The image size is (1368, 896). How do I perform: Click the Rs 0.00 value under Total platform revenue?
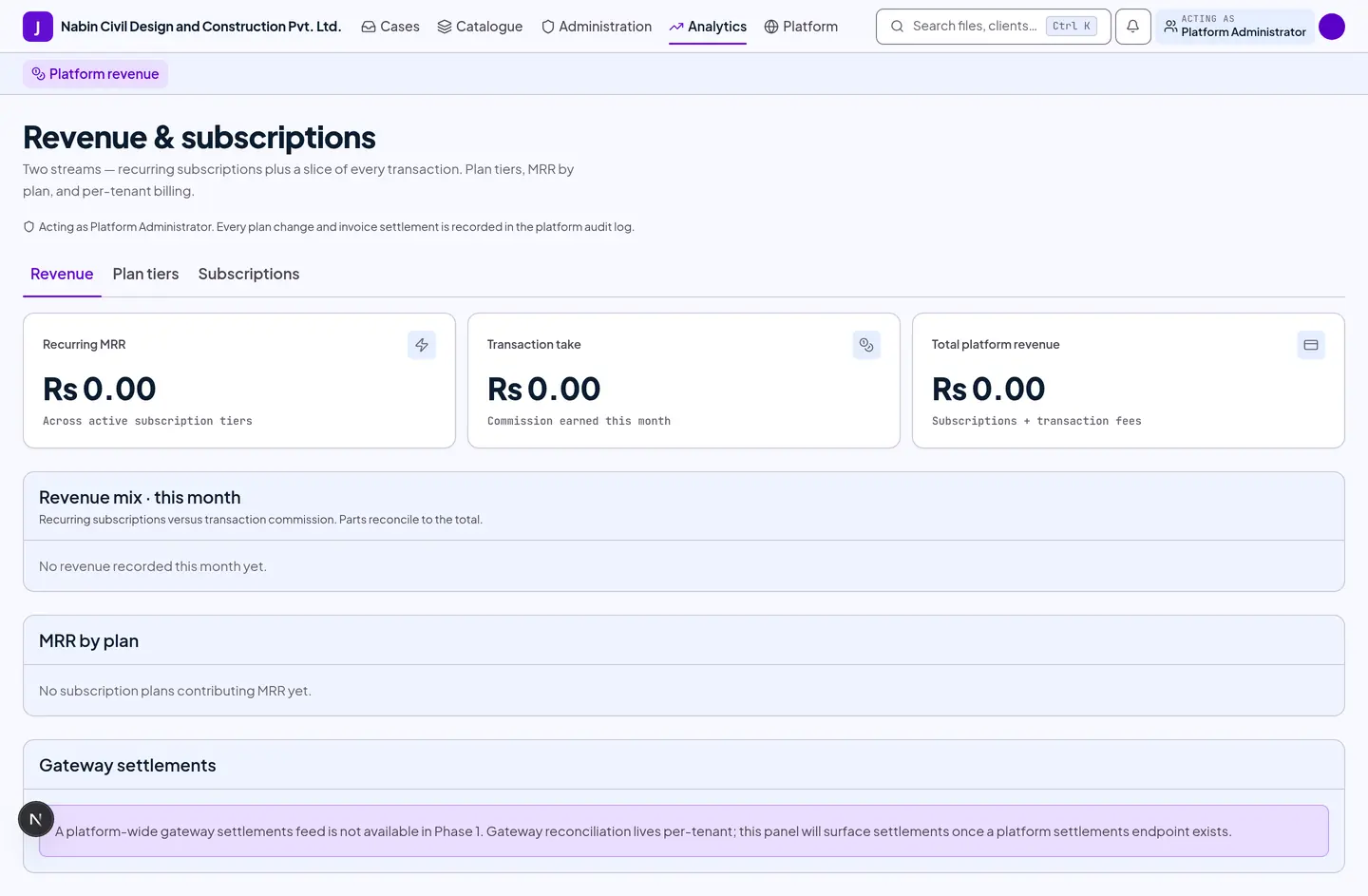988,389
